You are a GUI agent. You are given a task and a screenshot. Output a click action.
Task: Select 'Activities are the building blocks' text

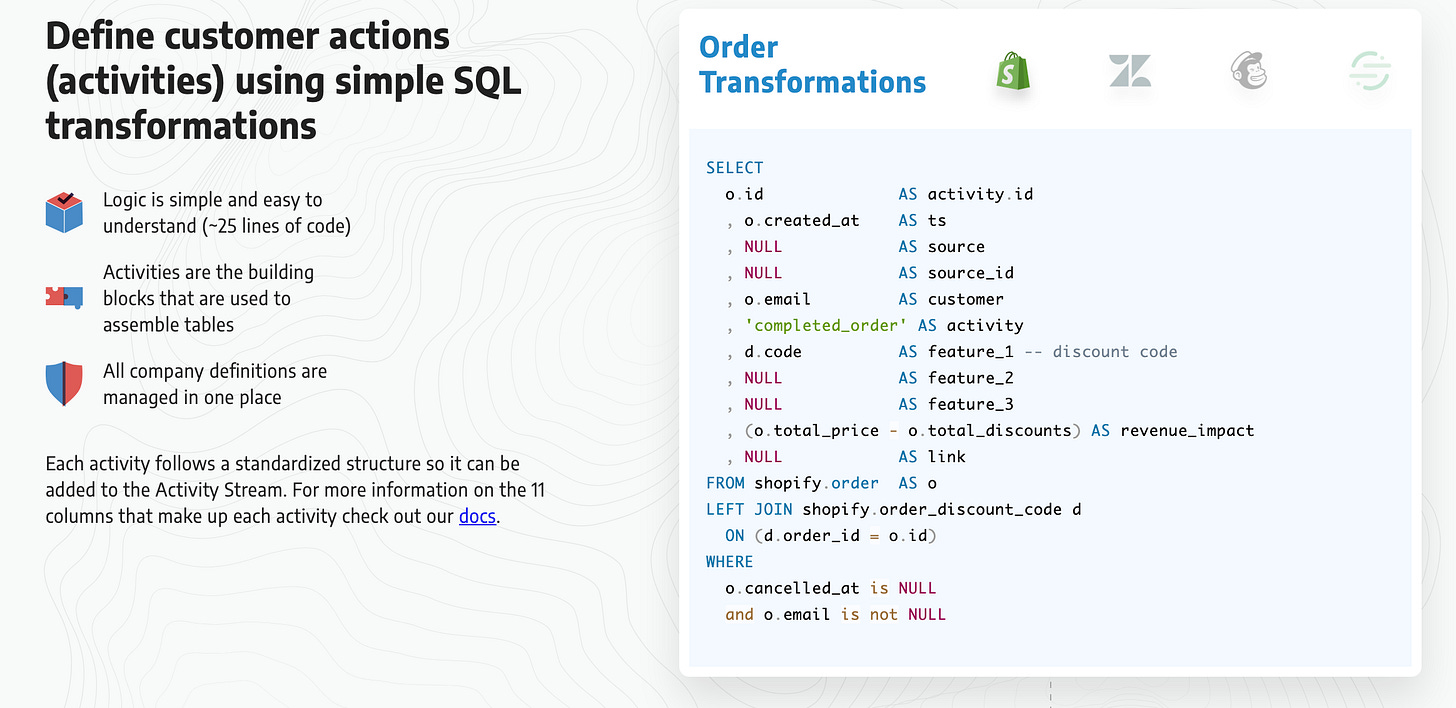210,298
